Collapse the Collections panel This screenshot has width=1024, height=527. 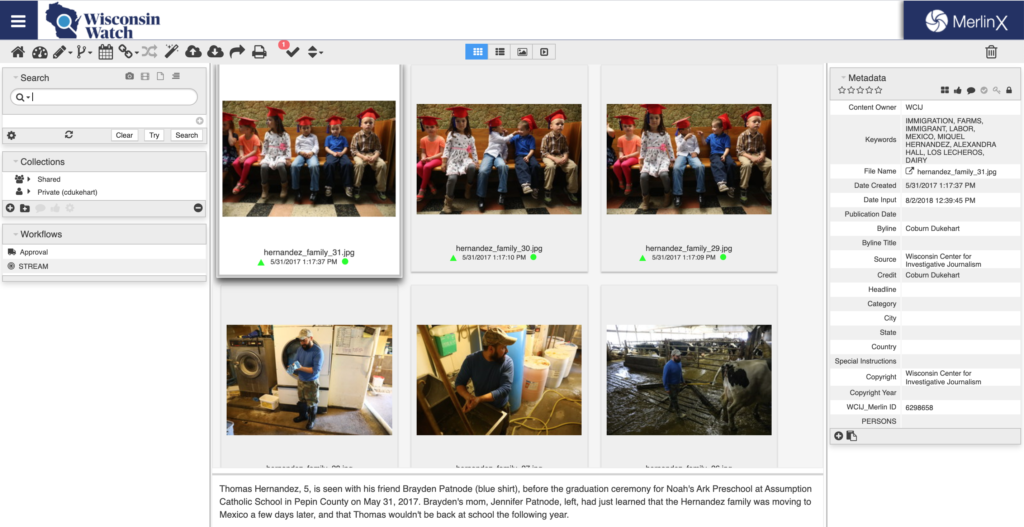click(16, 162)
